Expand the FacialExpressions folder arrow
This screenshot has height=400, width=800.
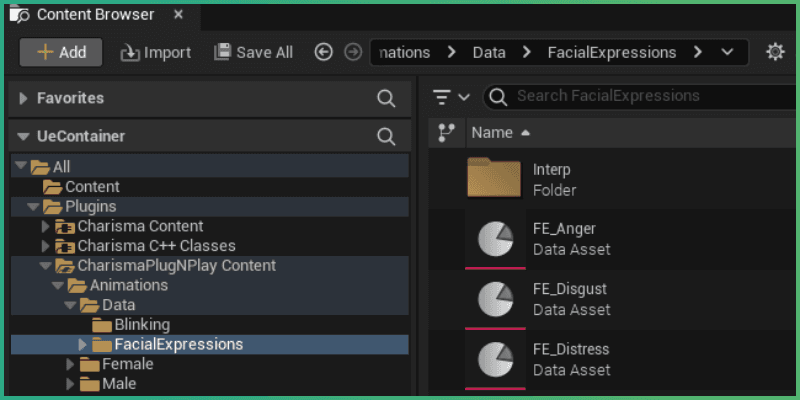tap(82, 344)
